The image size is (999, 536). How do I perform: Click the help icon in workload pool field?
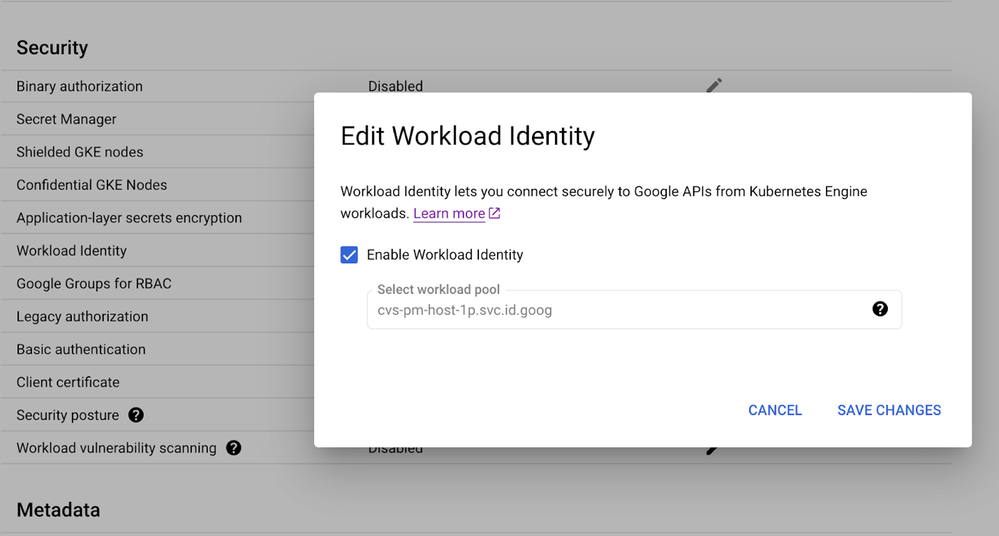pyautogui.click(x=880, y=309)
